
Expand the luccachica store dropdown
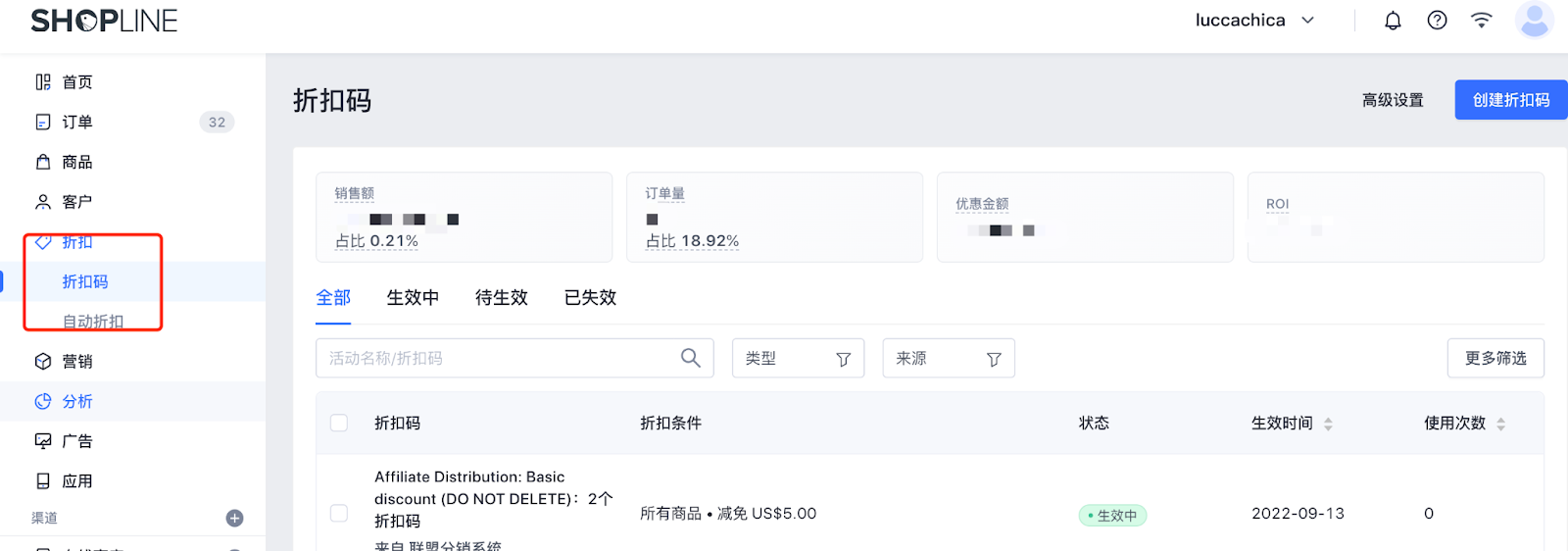pos(1307,21)
